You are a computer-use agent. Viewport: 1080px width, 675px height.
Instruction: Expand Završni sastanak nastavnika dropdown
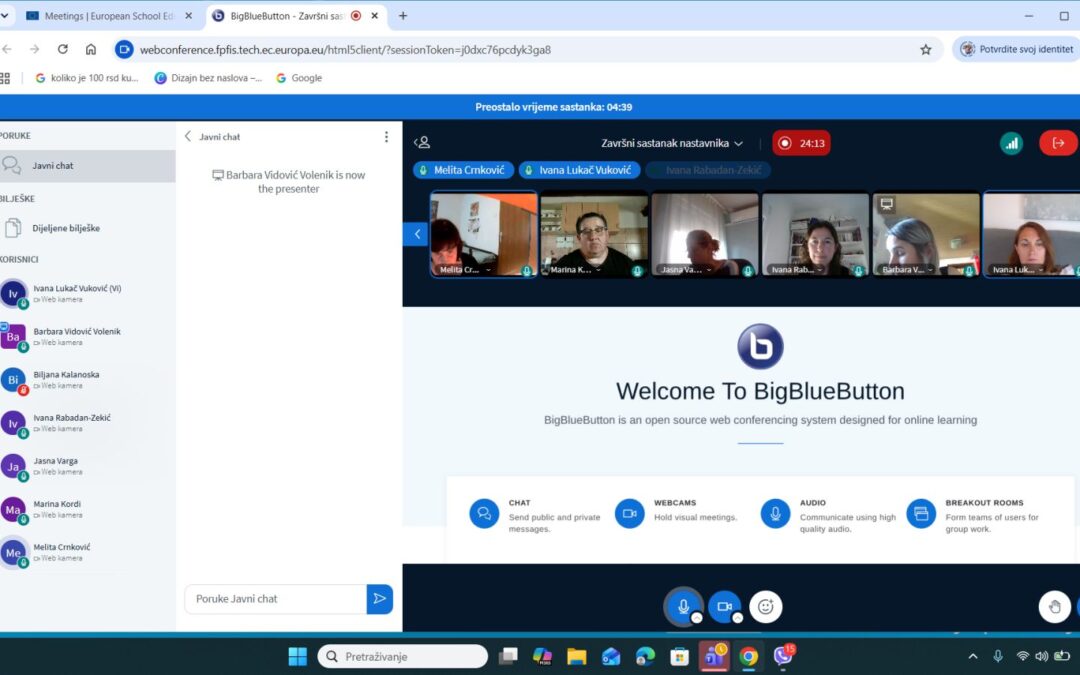[672, 143]
